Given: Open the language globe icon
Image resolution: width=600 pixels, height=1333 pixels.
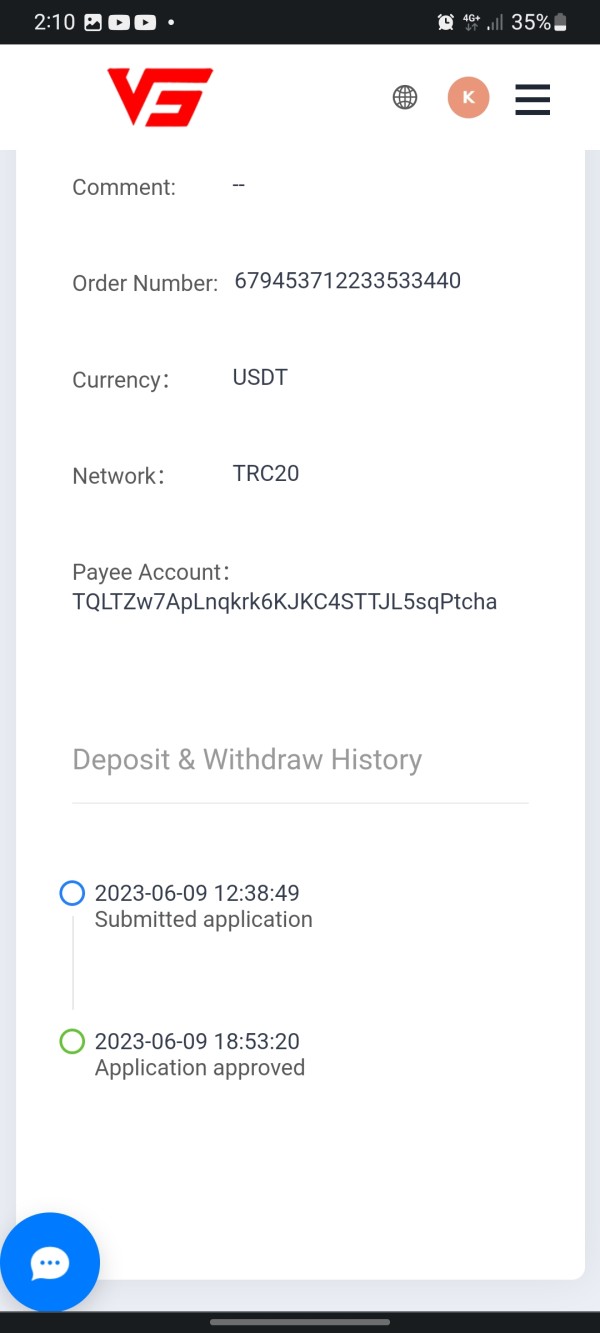Looking at the screenshot, I should pyautogui.click(x=405, y=97).
